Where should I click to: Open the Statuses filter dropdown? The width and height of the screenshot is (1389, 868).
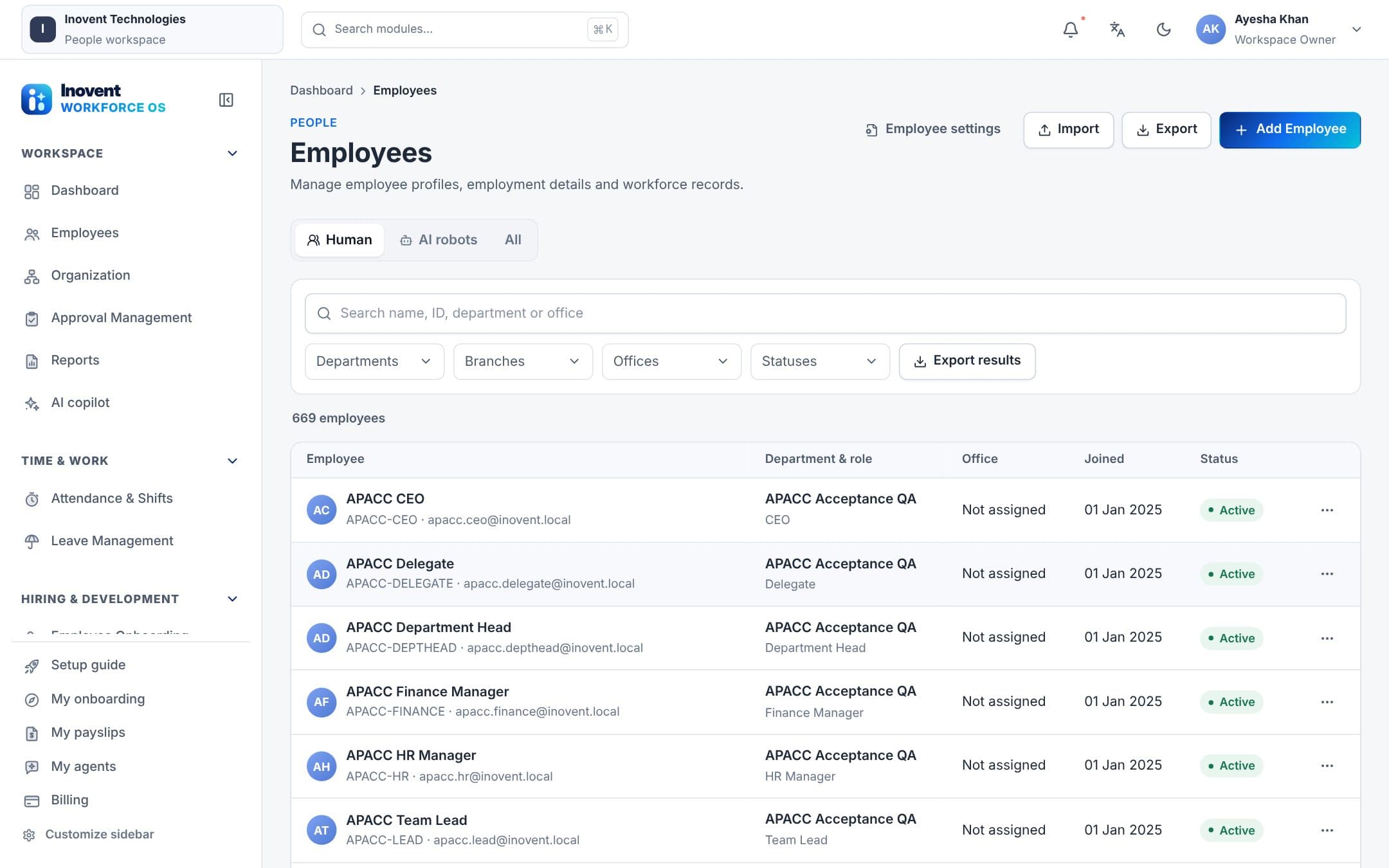[x=820, y=361]
